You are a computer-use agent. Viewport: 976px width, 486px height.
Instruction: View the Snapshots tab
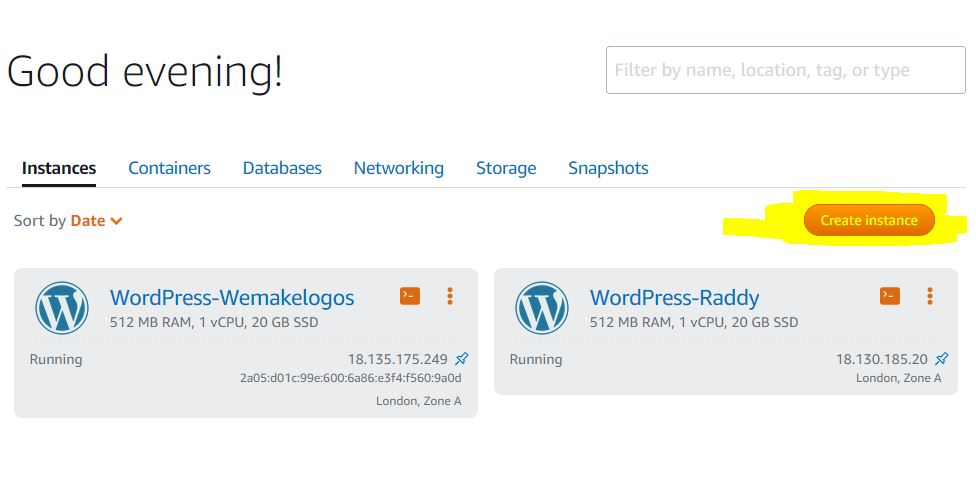pos(608,168)
